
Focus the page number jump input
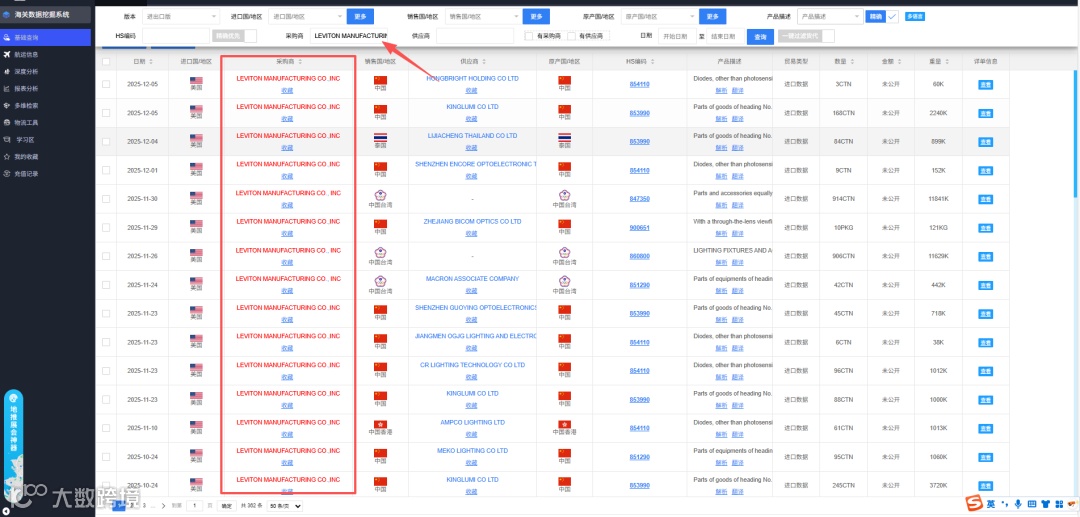tap(194, 506)
